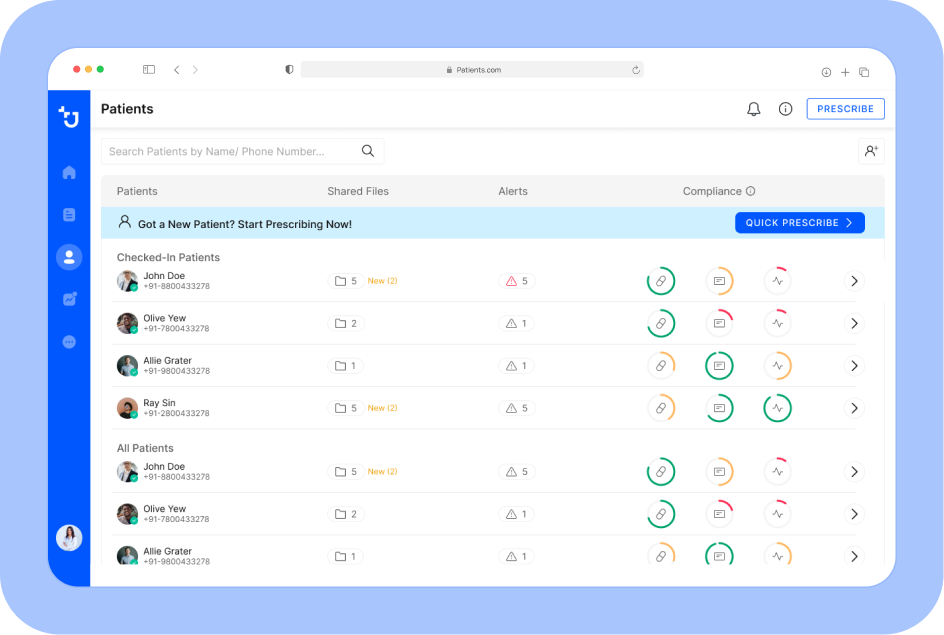Open the documents sidebar icon
The width and height of the screenshot is (944, 635).
point(69,215)
